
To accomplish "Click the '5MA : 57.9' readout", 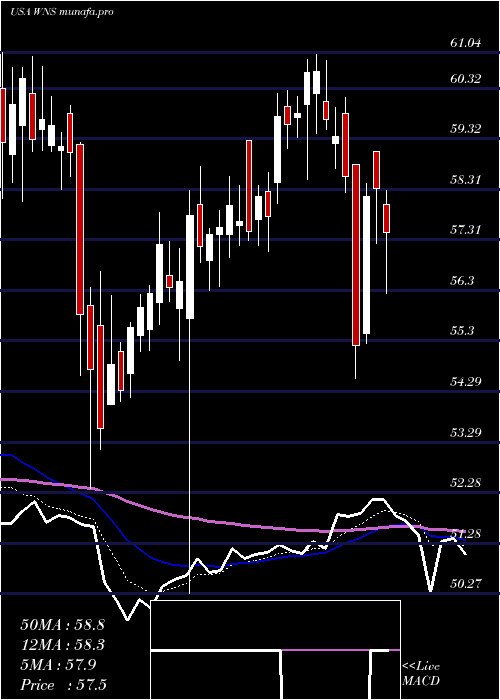I will click(x=58, y=665).
